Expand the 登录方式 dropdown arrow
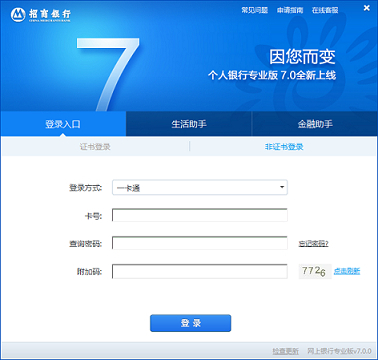This screenshot has height=360, width=378. pyautogui.click(x=282, y=187)
